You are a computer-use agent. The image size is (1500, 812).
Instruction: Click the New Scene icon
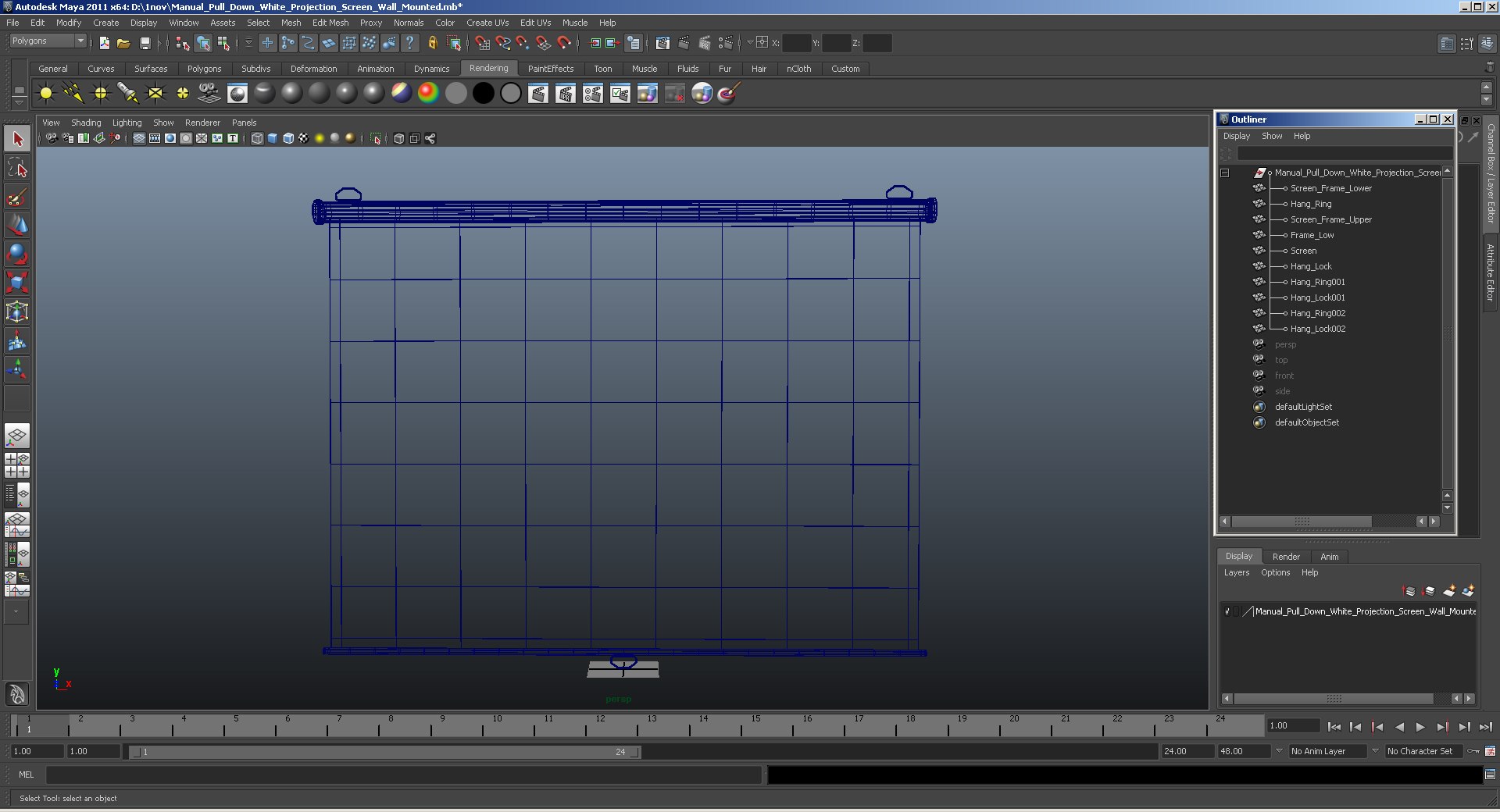tap(104, 43)
